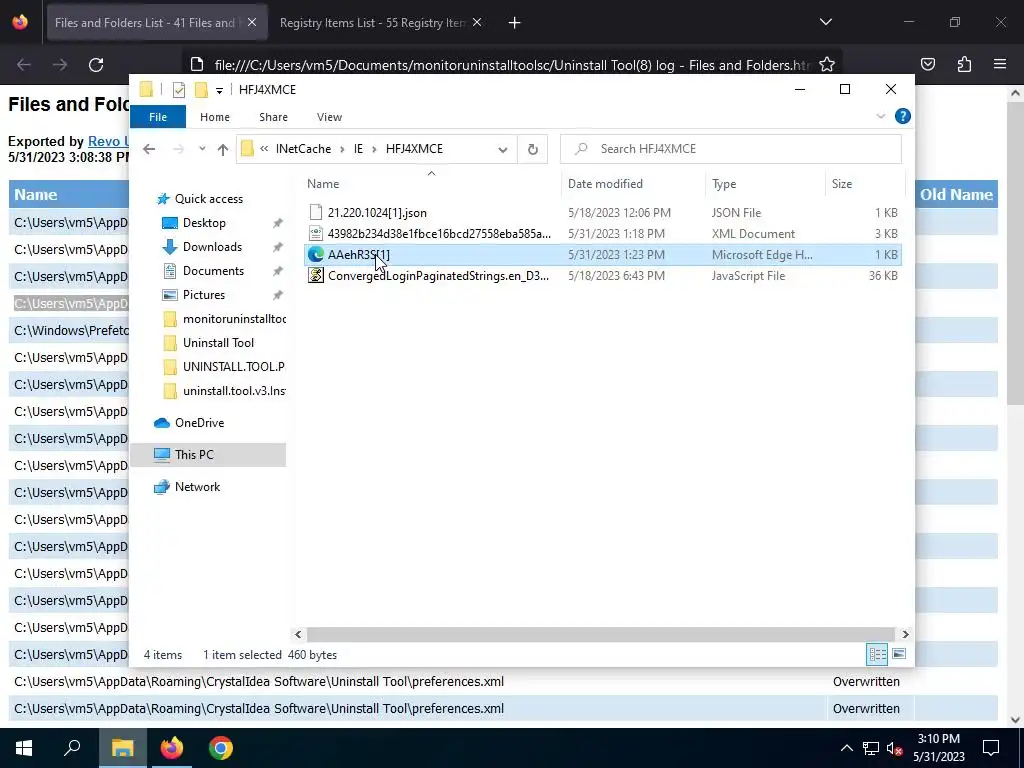The height and width of the screenshot is (768, 1024).
Task: Click the IE breadcrumb segment
Action: click(x=358, y=149)
